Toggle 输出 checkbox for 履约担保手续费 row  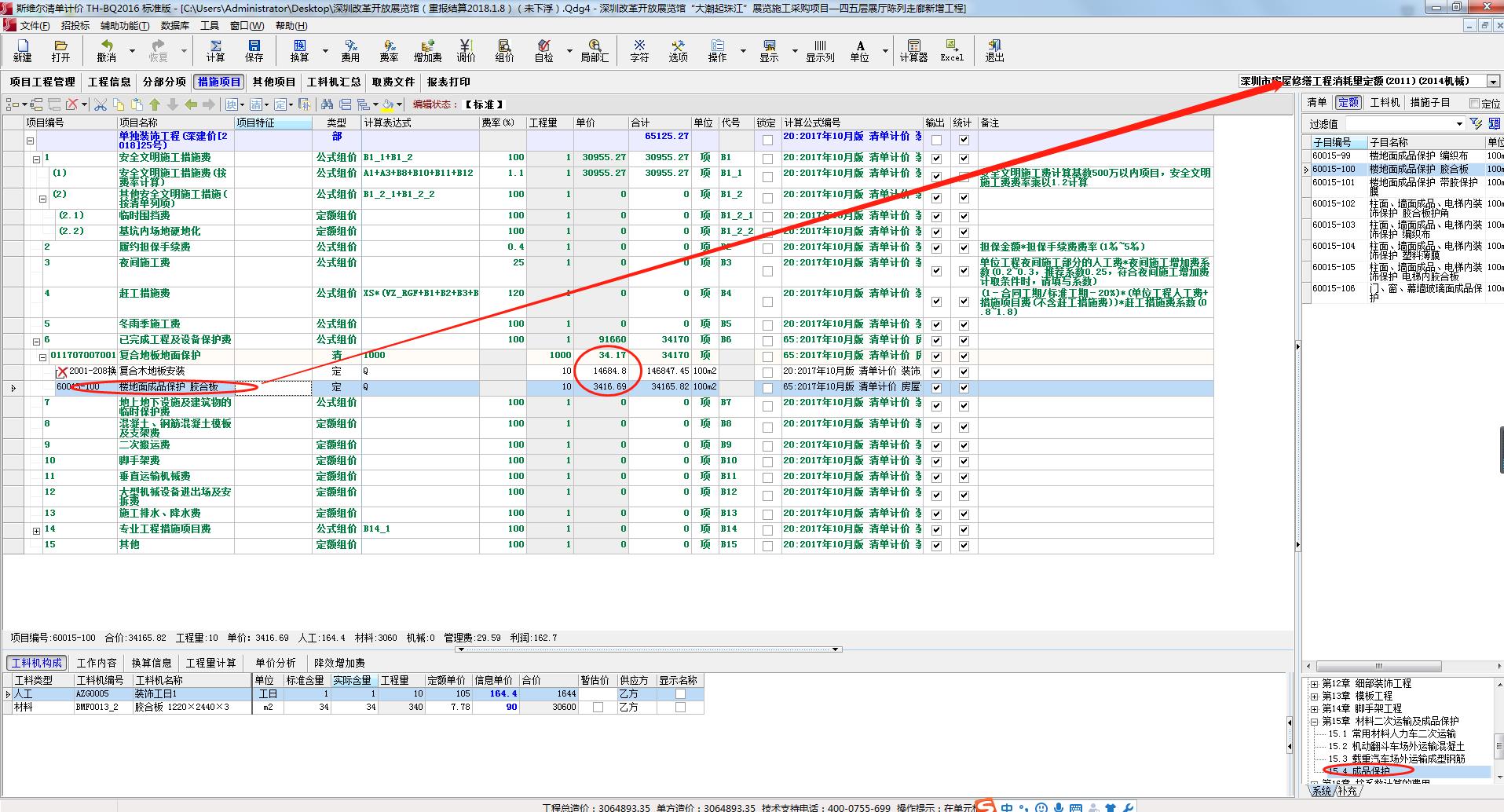point(936,247)
